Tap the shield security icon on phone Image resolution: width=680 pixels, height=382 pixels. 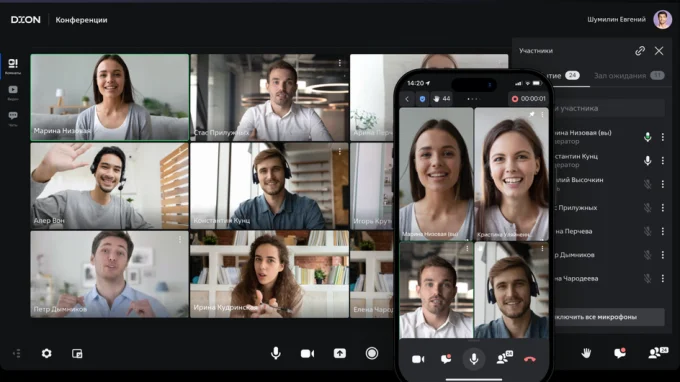click(422, 99)
